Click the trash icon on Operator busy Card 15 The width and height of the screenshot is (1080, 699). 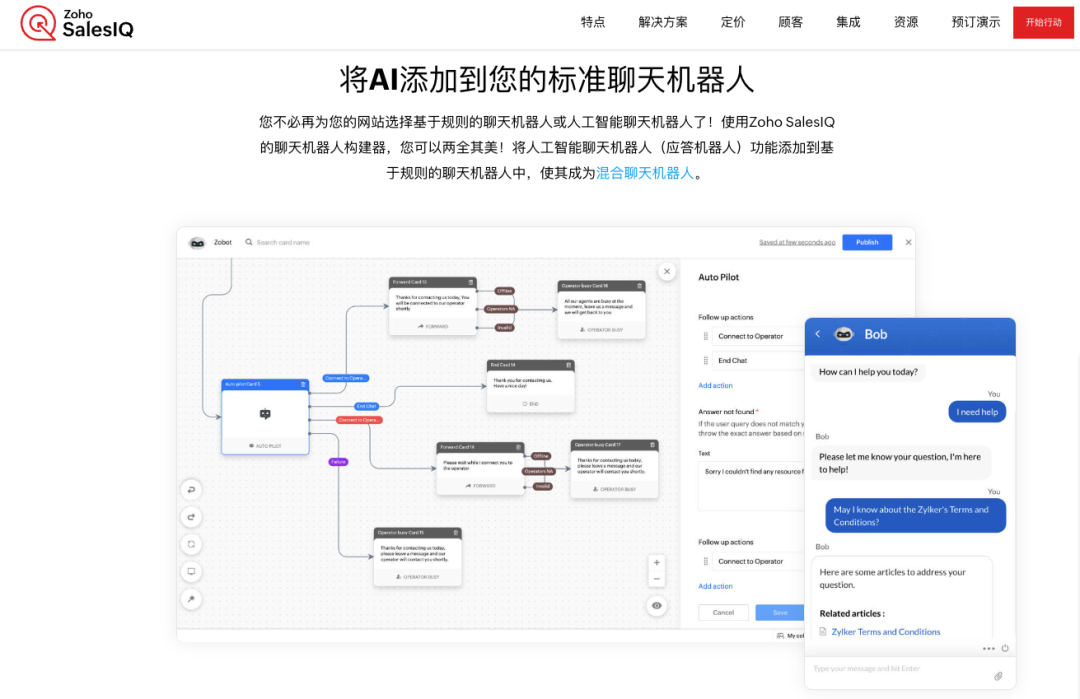tap(456, 532)
